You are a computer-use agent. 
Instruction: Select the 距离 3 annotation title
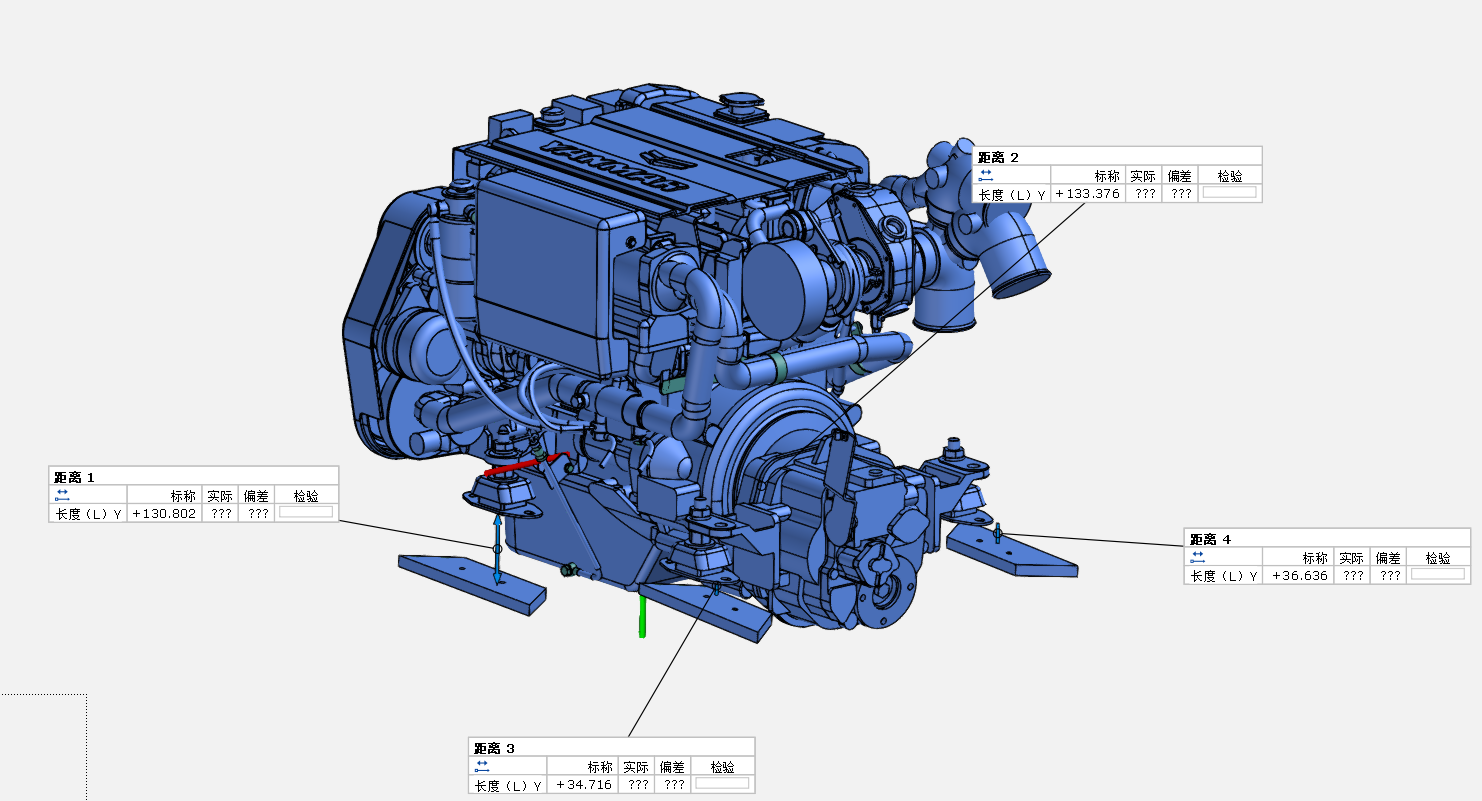[494, 748]
